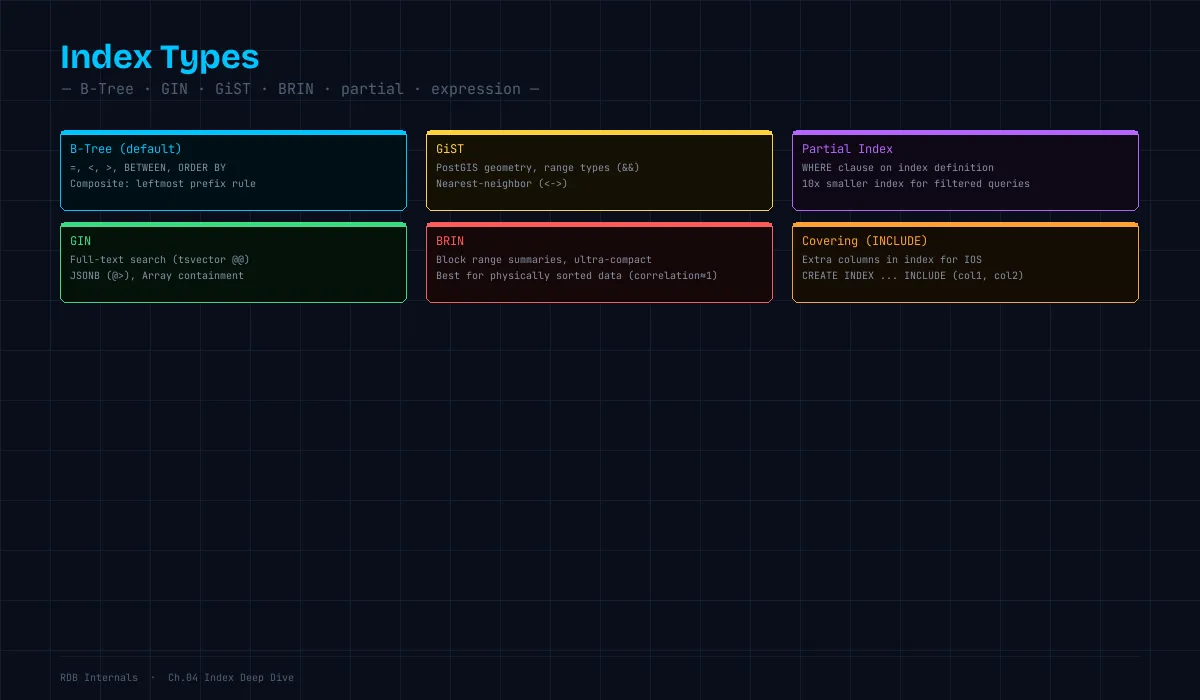Select 'CREATE INDEX ... INCLUDE (col1, col2)' text
The width and height of the screenshot is (1200, 700).
(913, 276)
